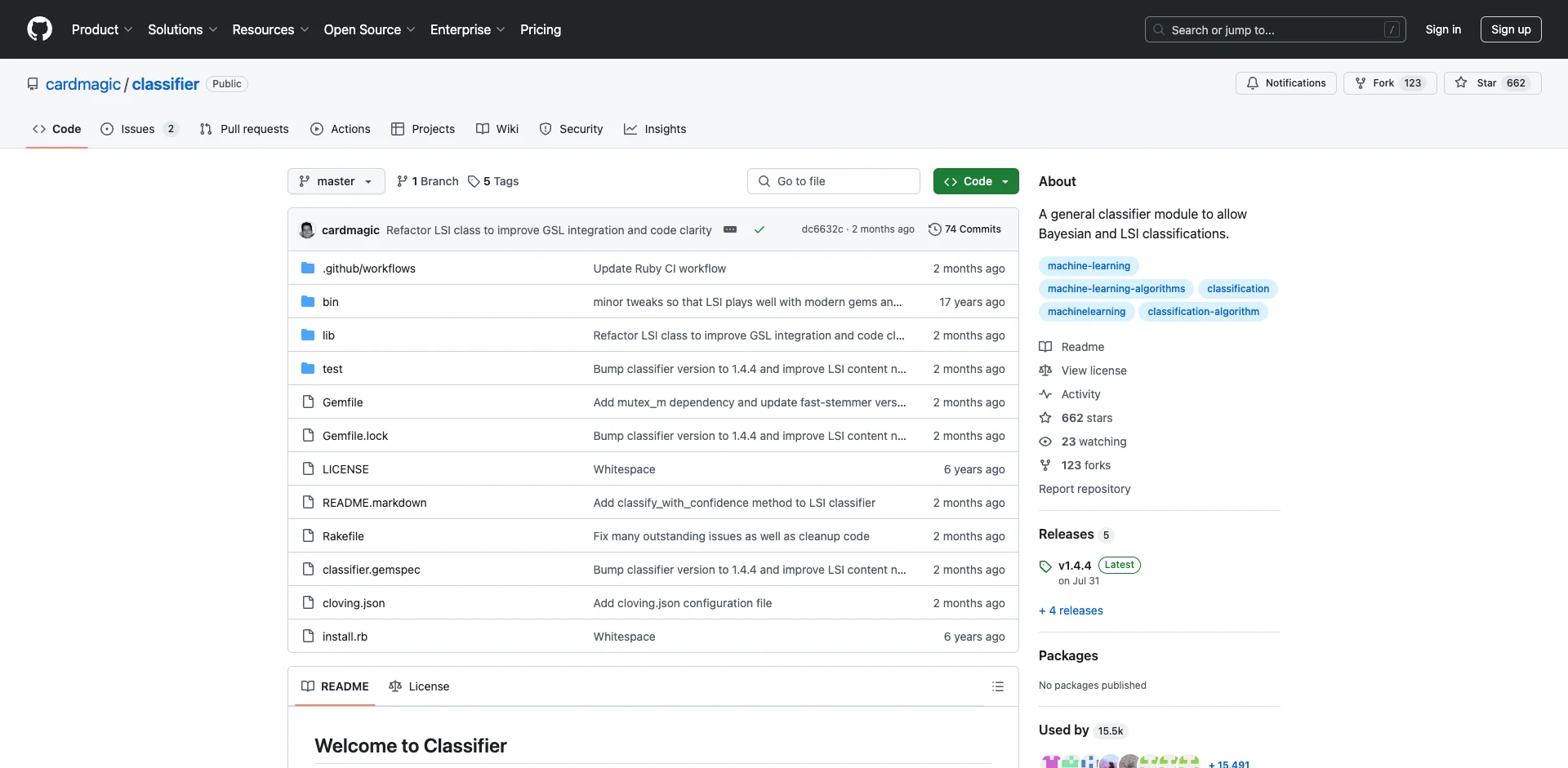Expand the Product menu
Screen dimensions: 1568x768
[102, 29]
